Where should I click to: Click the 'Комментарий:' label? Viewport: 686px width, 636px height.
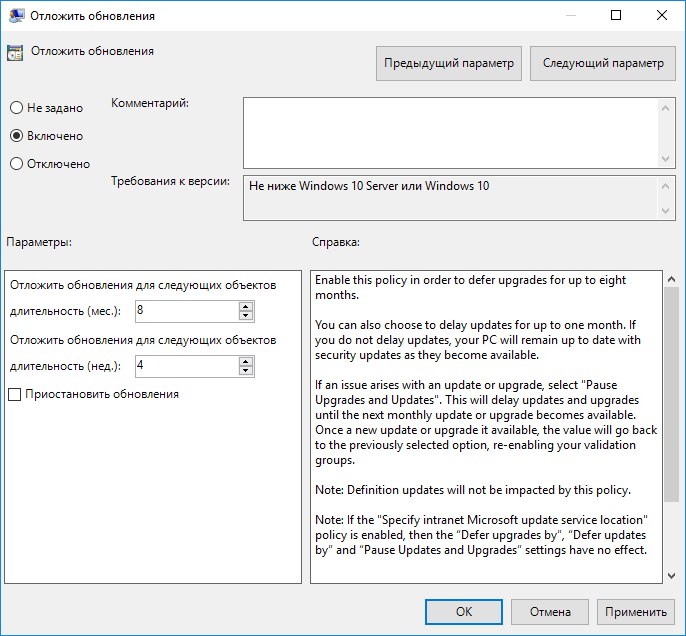150,103
